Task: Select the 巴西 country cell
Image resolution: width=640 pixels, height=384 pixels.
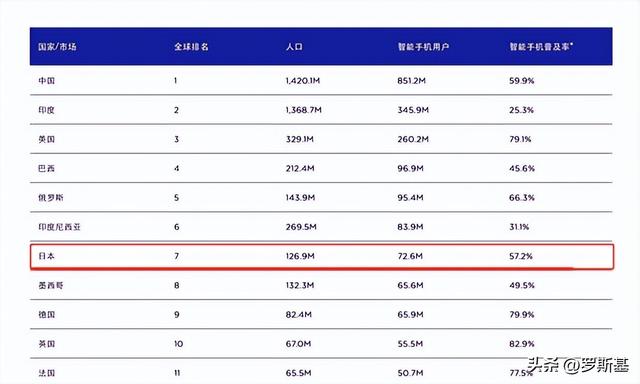Action: [47, 169]
